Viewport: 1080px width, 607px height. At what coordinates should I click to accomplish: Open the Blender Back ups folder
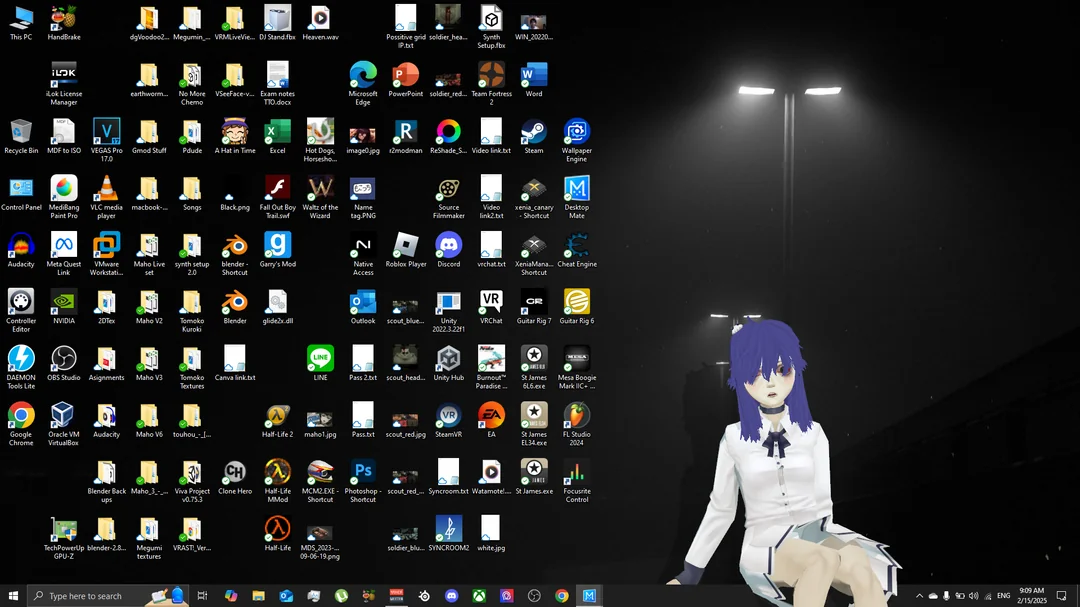tap(106, 481)
